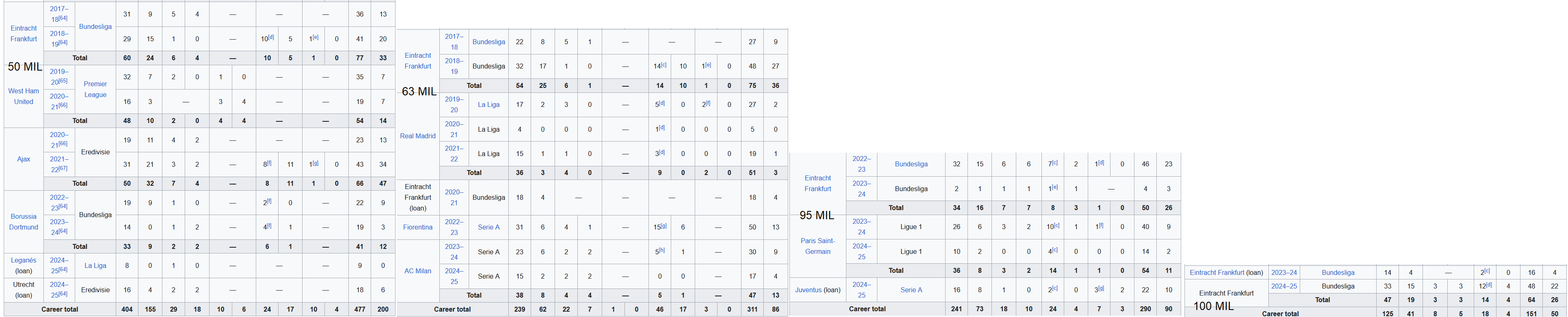Select career total value 477

point(360,309)
